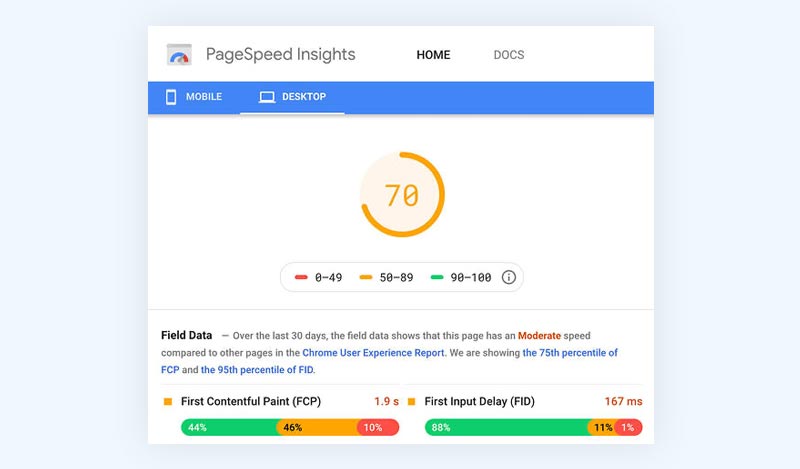Click the desktop laptop icon

[266, 97]
